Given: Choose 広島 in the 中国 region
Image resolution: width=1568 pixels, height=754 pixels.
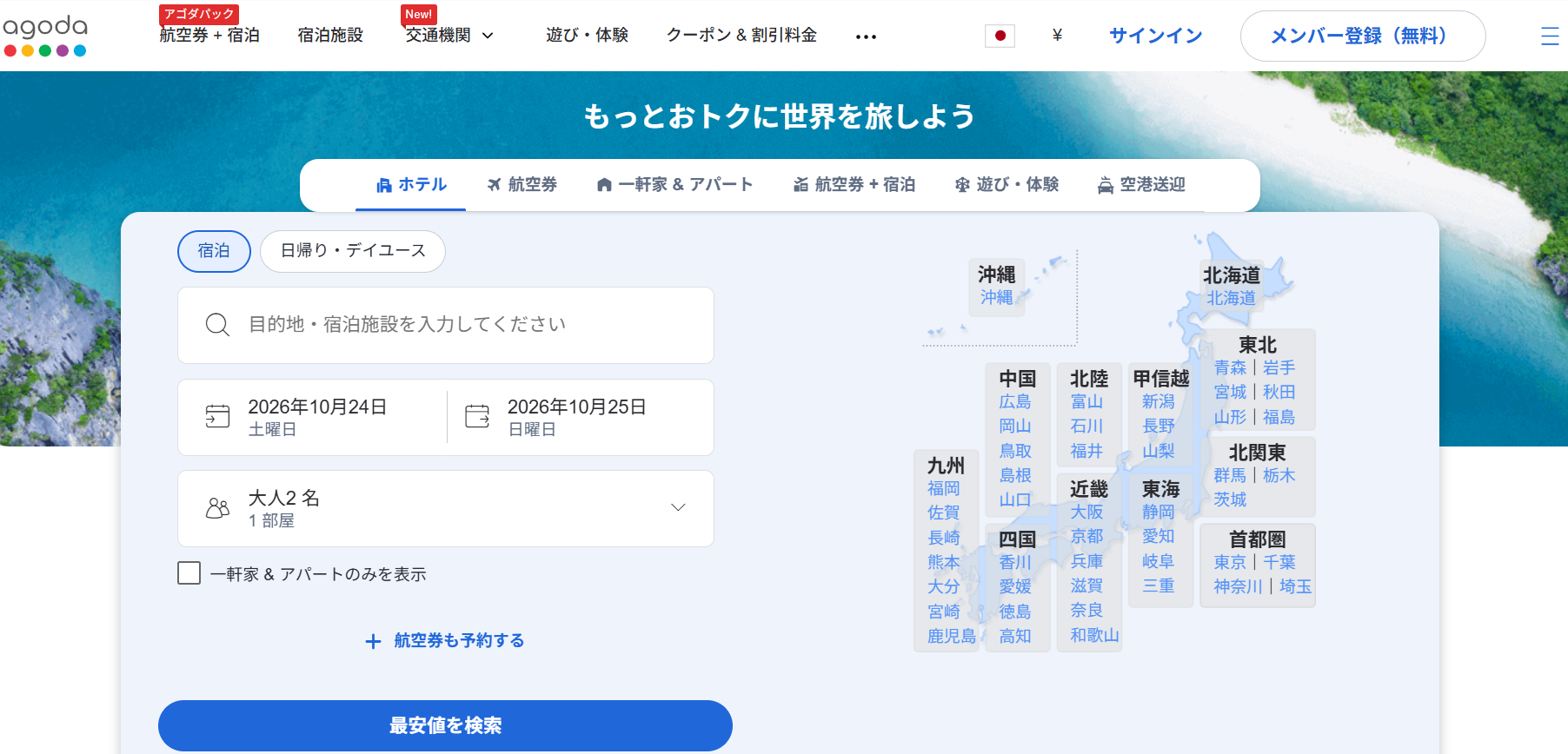Looking at the screenshot, I should pyautogui.click(x=1015, y=402).
